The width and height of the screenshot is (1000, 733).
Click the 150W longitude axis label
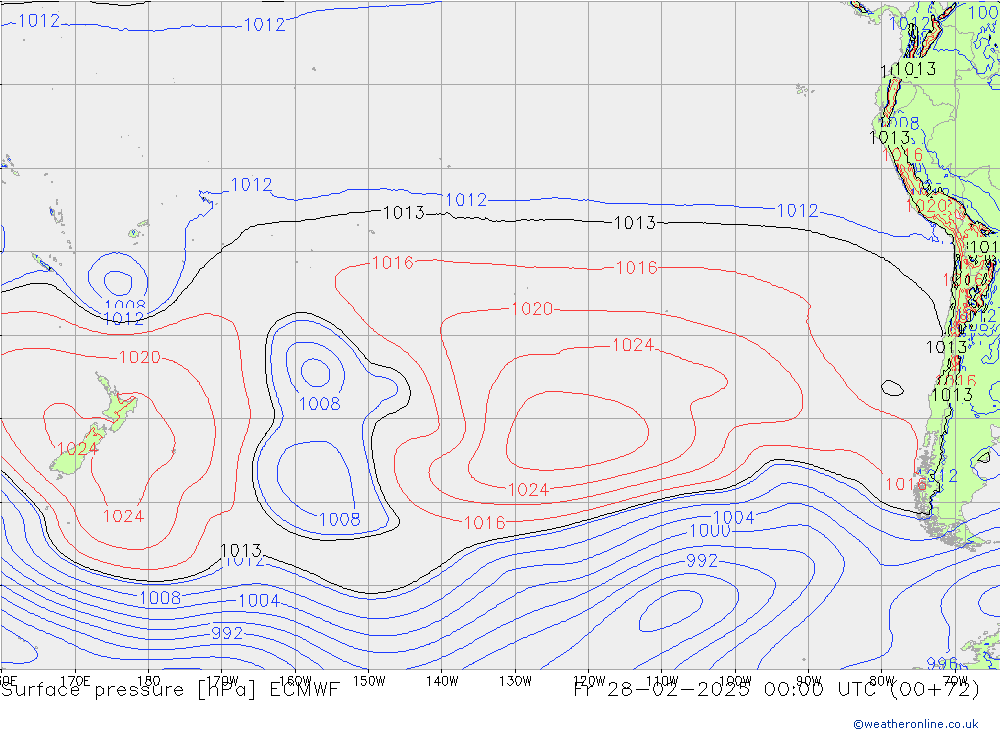tap(369, 681)
